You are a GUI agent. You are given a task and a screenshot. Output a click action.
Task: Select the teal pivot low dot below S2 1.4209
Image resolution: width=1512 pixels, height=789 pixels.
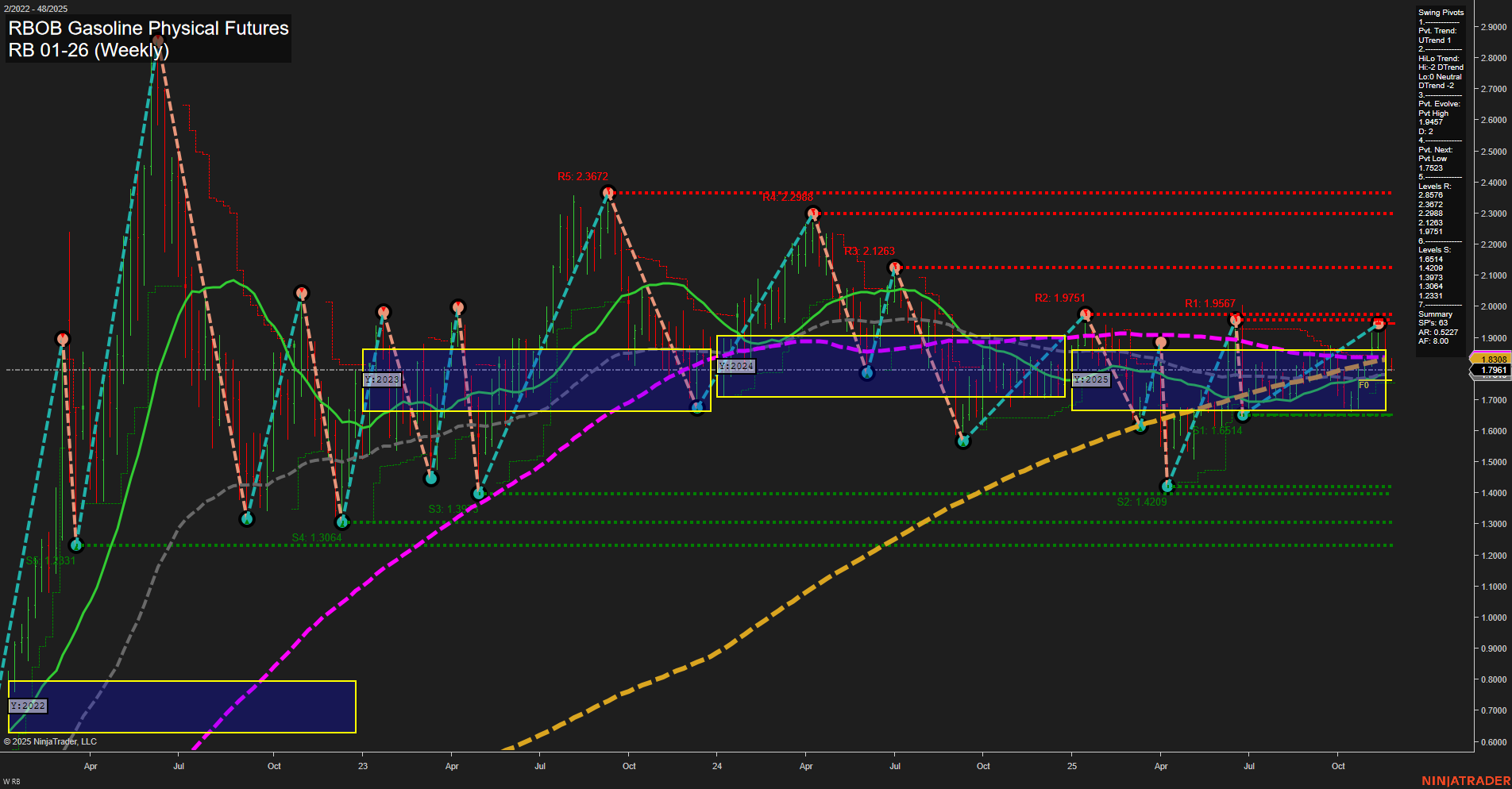pyautogui.click(x=1166, y=486)
